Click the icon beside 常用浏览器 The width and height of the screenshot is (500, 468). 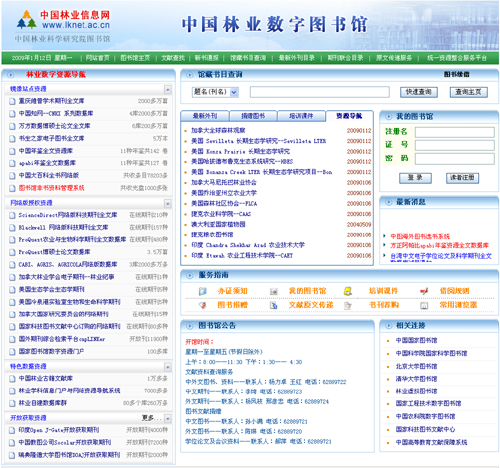(x=424, y=306)
